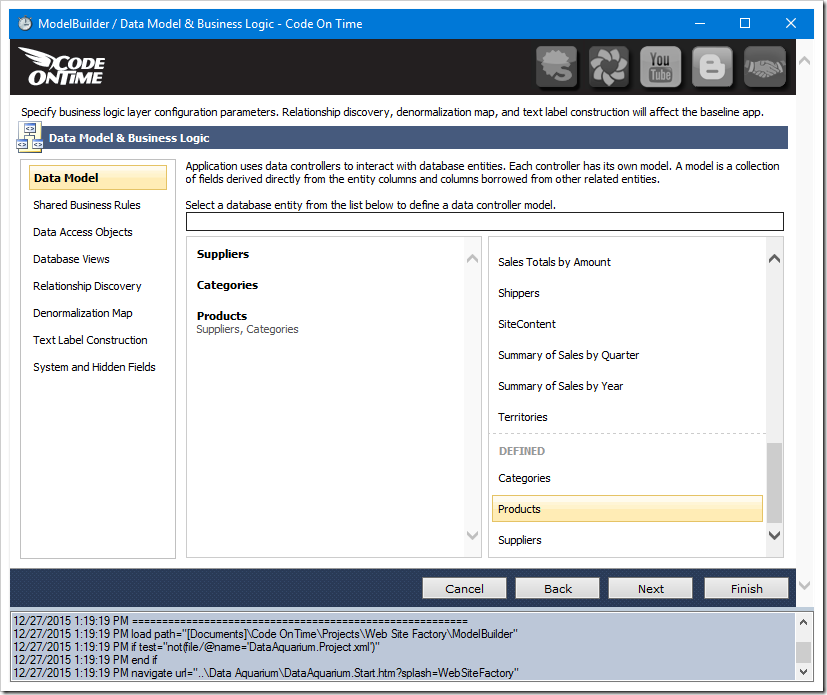
Task: Click the window title clock icon
Action: tap(25, 24)
